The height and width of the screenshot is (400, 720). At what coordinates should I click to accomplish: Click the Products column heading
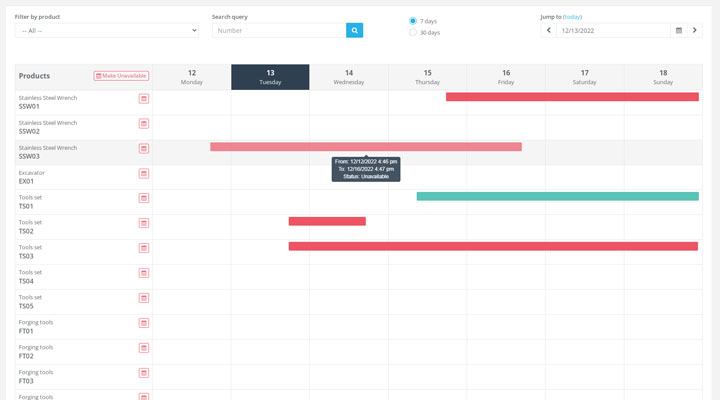[x=34, y=76]
